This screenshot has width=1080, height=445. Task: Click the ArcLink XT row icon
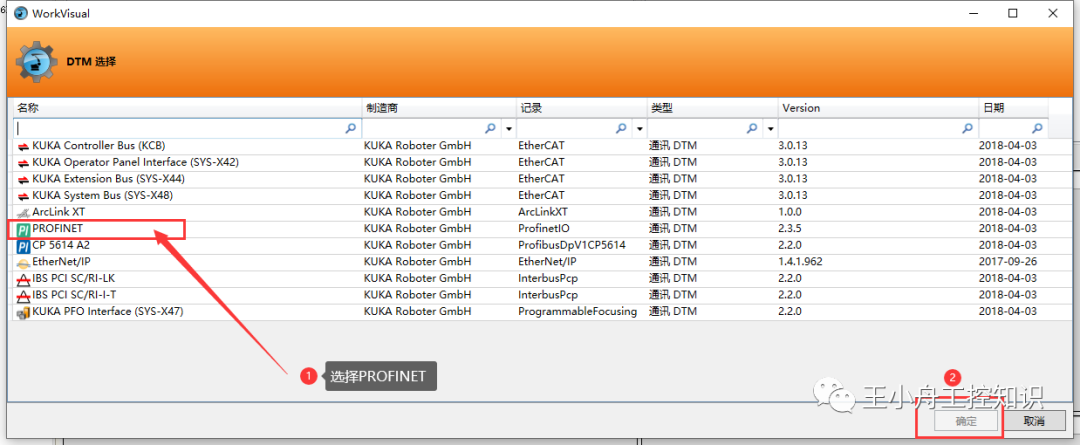[x=23, y=212]
